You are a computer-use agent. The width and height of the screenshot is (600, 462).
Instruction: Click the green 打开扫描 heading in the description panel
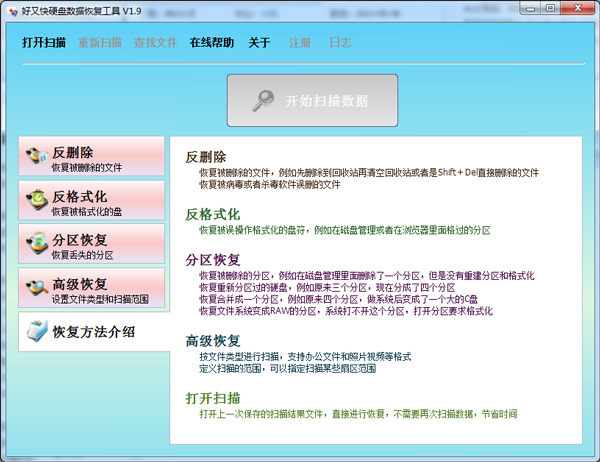213,397
